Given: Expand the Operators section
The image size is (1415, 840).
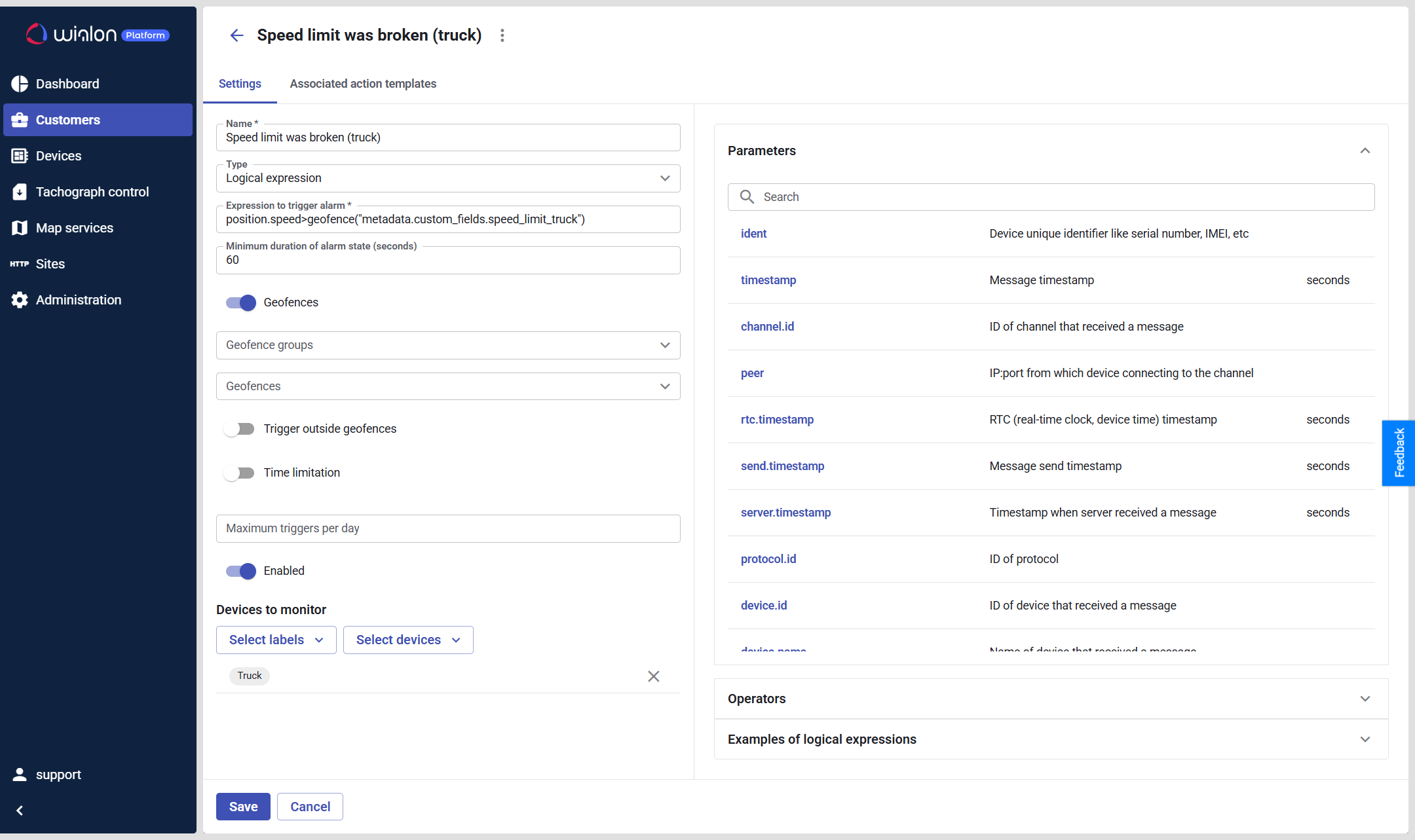Looking at the screenshot, I should coord(1050,699).
